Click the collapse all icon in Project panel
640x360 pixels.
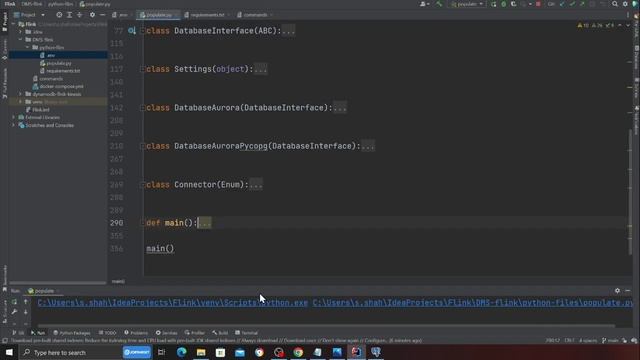(x=80, y=15)
